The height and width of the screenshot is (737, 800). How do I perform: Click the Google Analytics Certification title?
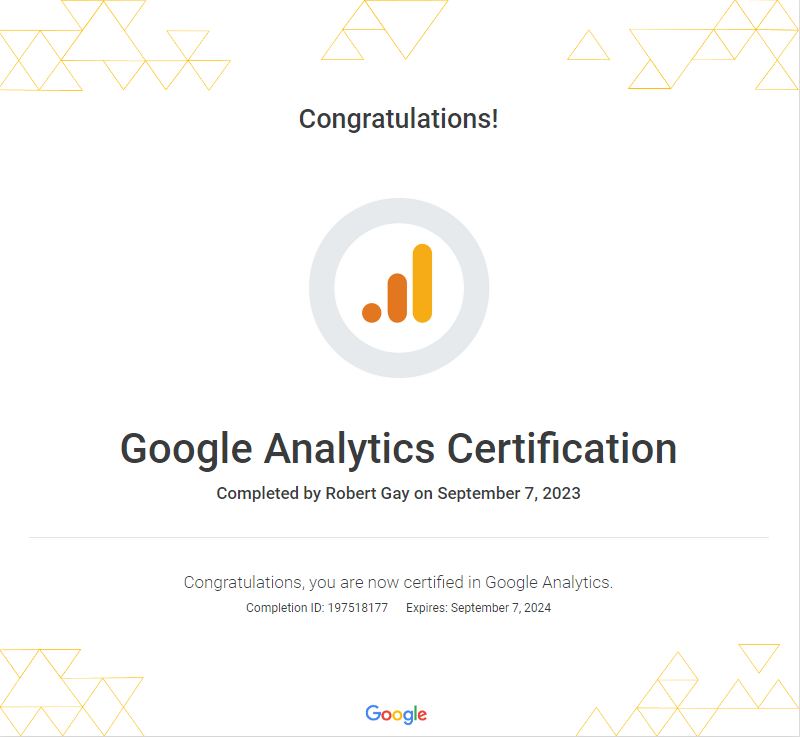tap(398, 449)
